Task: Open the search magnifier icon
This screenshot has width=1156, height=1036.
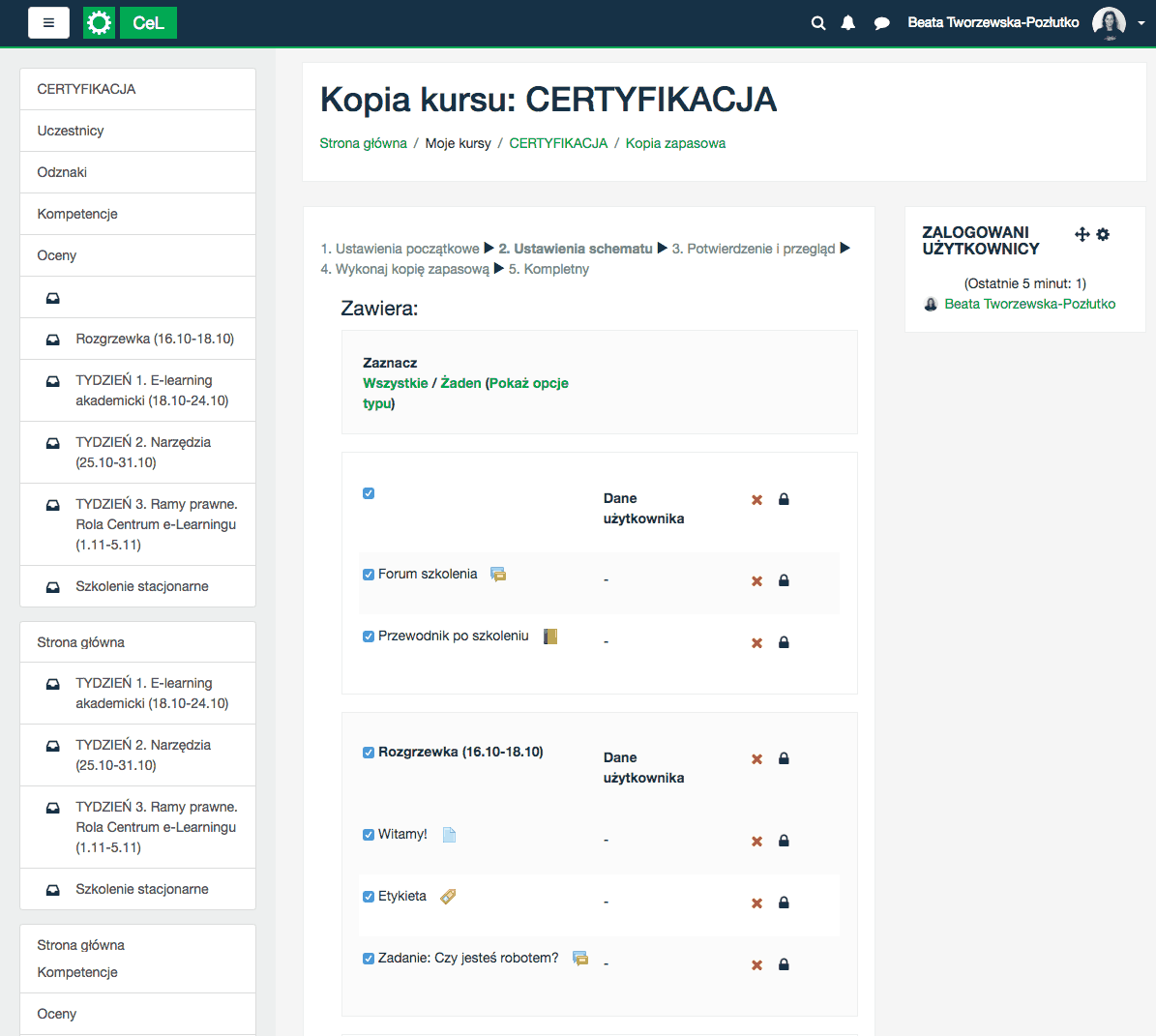Action: [x=818, y=23]
